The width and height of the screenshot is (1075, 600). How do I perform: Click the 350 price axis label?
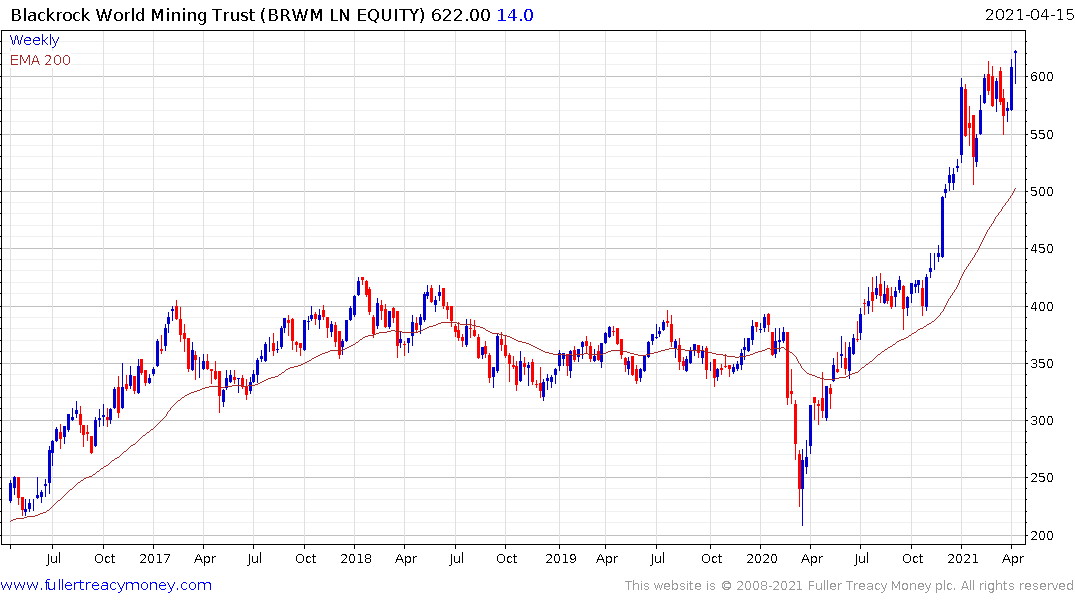click(x=1041, y=363)
